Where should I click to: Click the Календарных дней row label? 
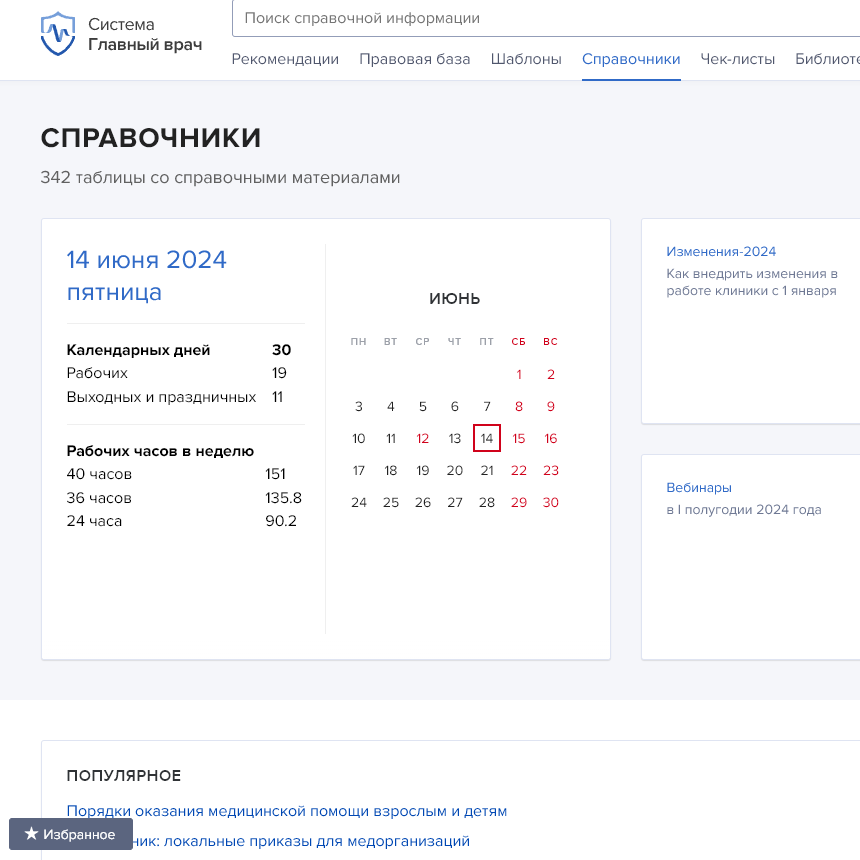[138, 350]
